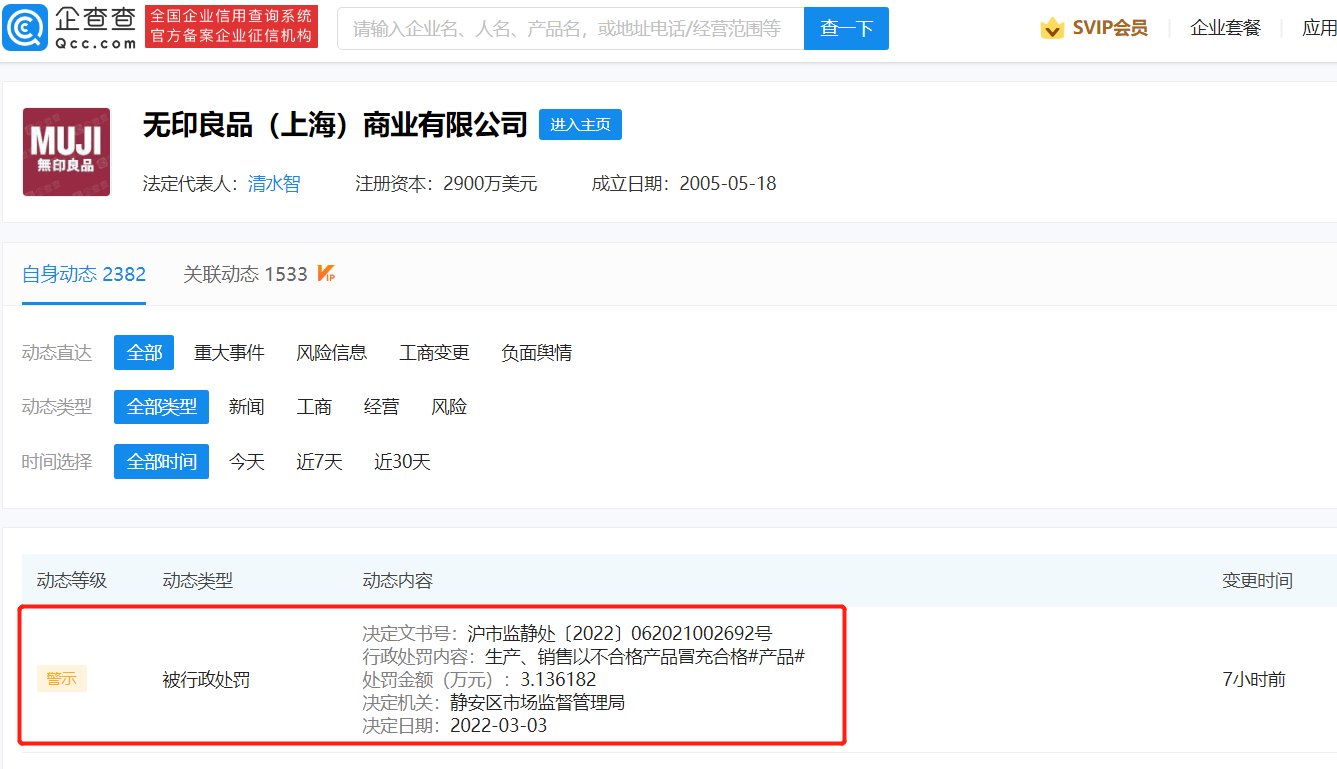Select 重大事件 in 动态直达 filter
This screenshot has height=769, width=1337.
(229, 353)
